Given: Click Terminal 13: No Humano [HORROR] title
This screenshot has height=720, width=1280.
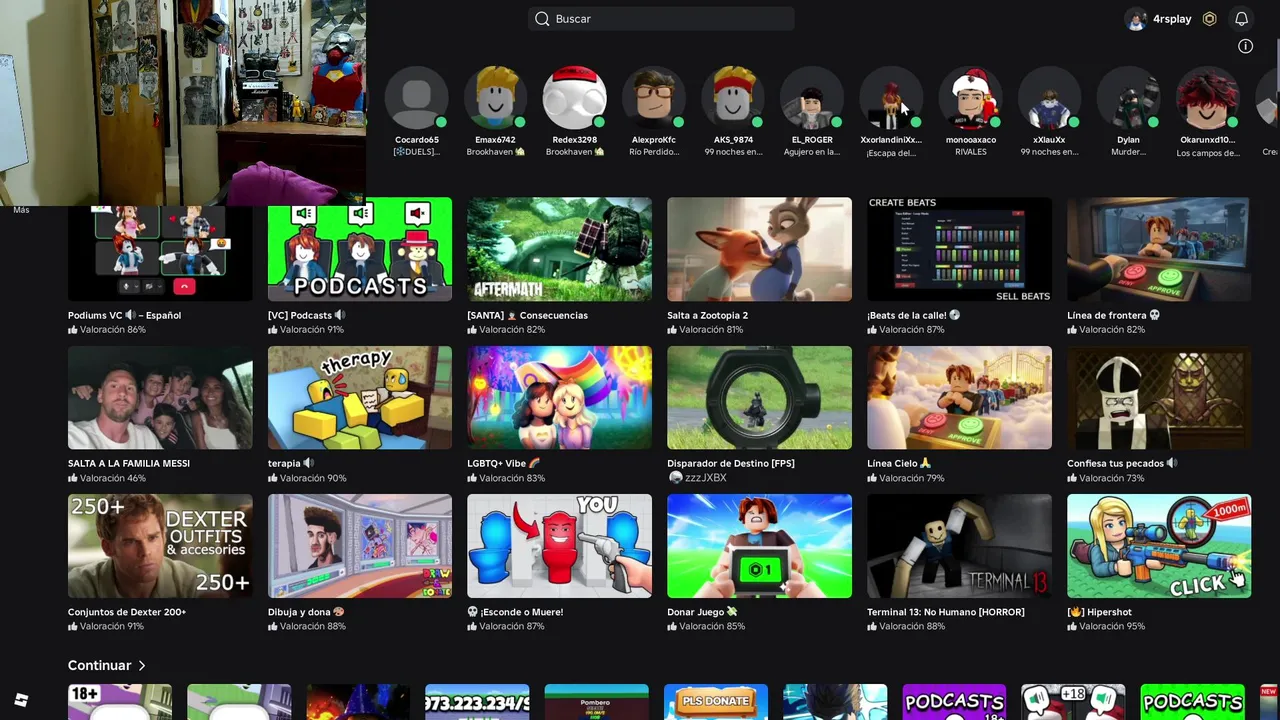Looking at the screenshot, I should click(945, 612).
